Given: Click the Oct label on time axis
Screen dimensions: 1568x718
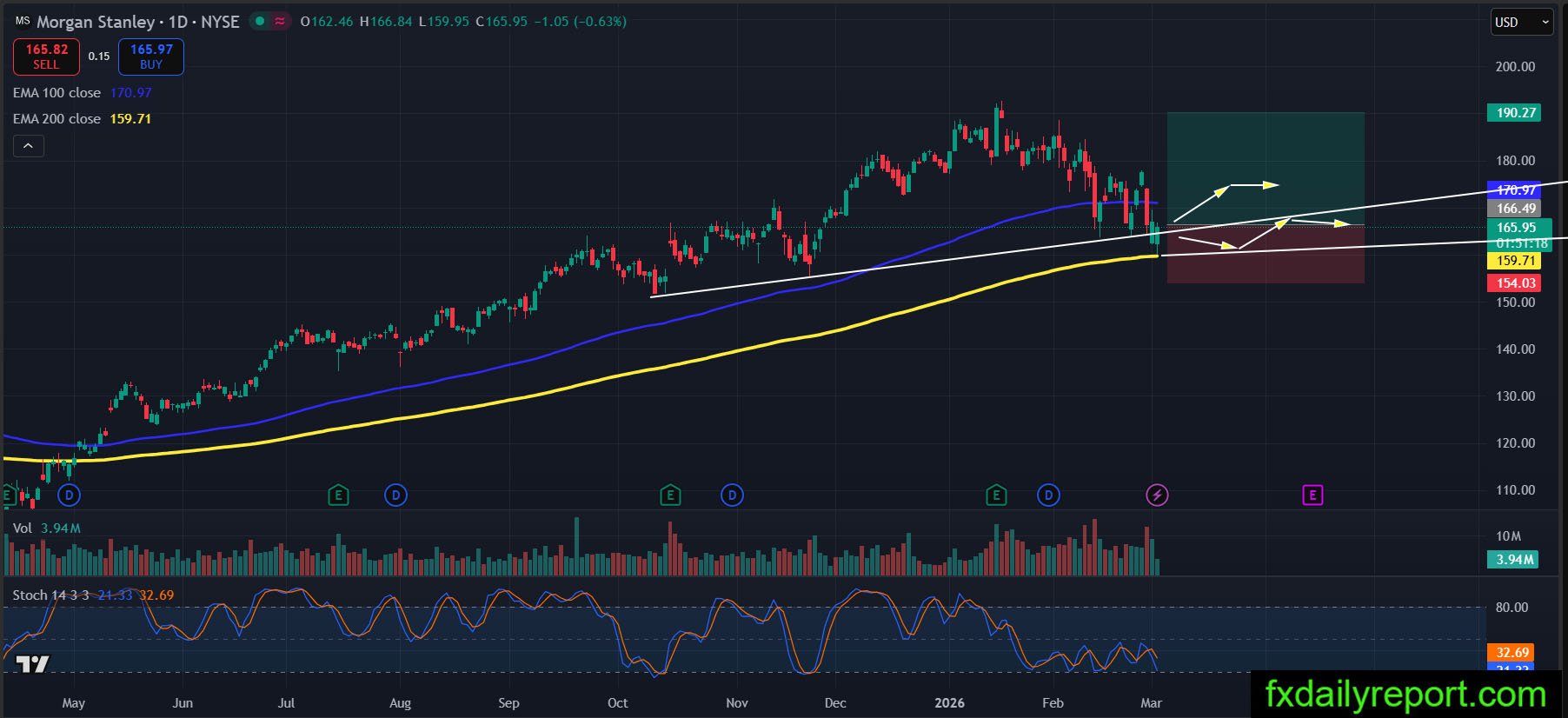Looking at the screenshot, I should [617, 702].
